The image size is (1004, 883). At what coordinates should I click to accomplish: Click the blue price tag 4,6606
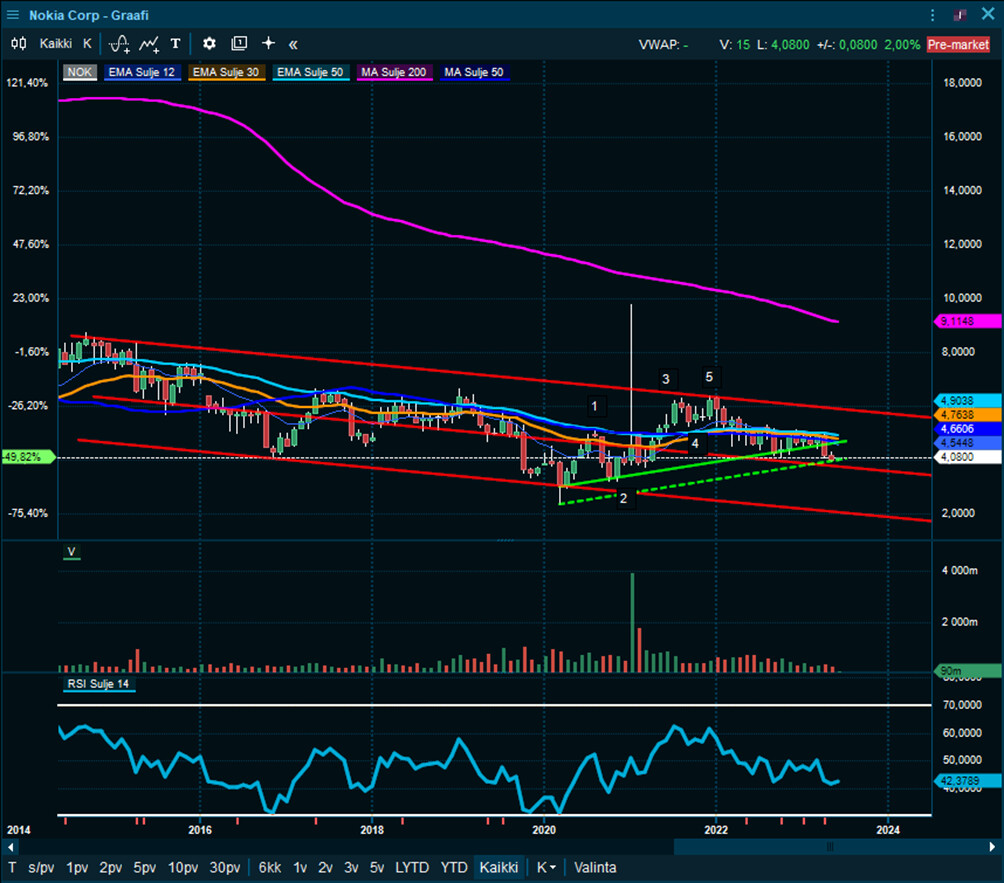click(x=967, y=429)
